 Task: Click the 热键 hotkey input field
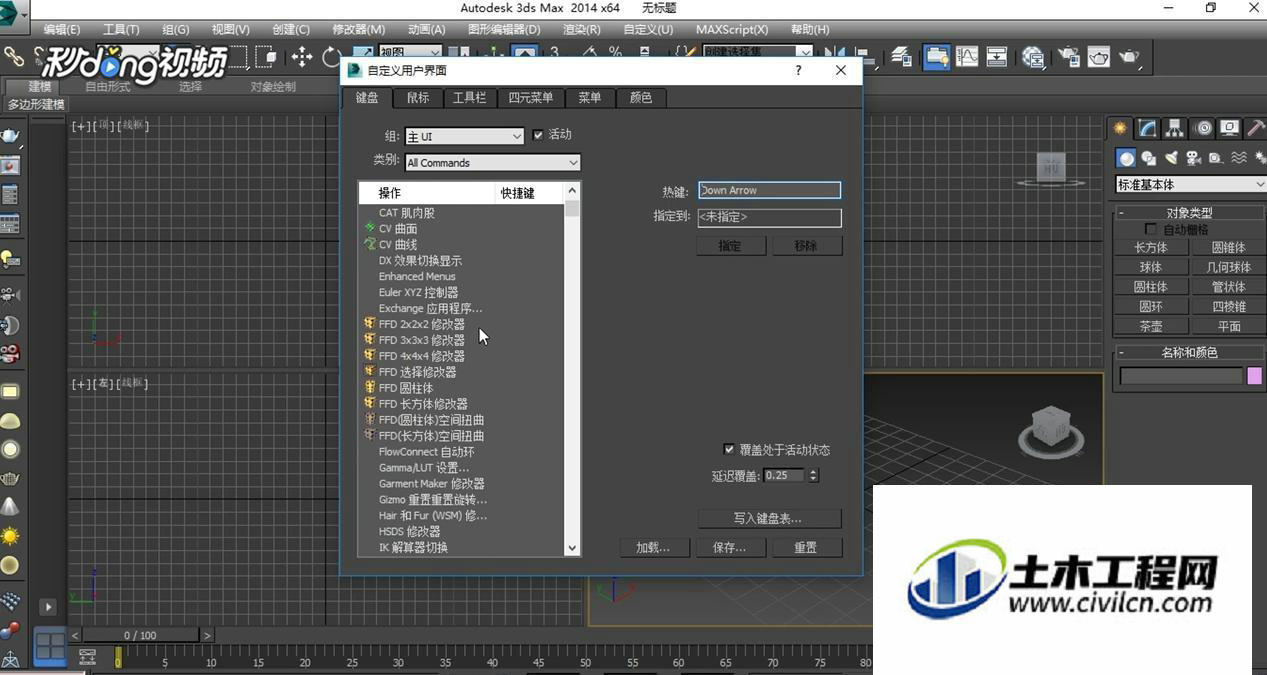tap(769, 190)
